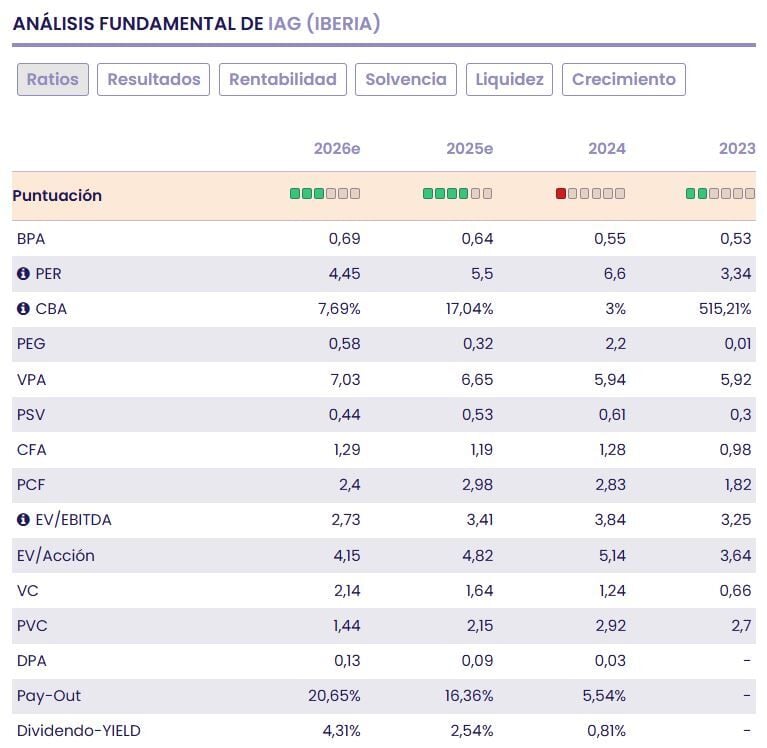767x748 pixels.
Task: Open the Rentabilidad tab
Action: (282, 80)
